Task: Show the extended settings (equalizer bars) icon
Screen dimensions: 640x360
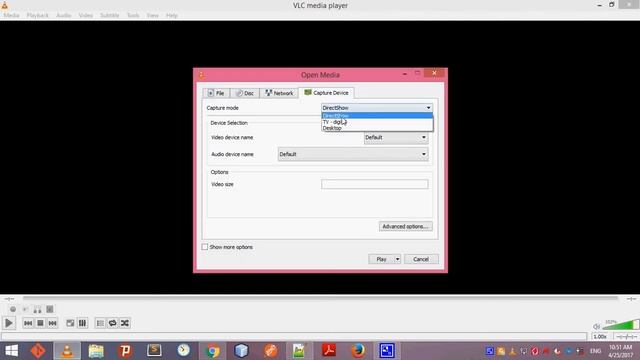Action: point(82,323)
